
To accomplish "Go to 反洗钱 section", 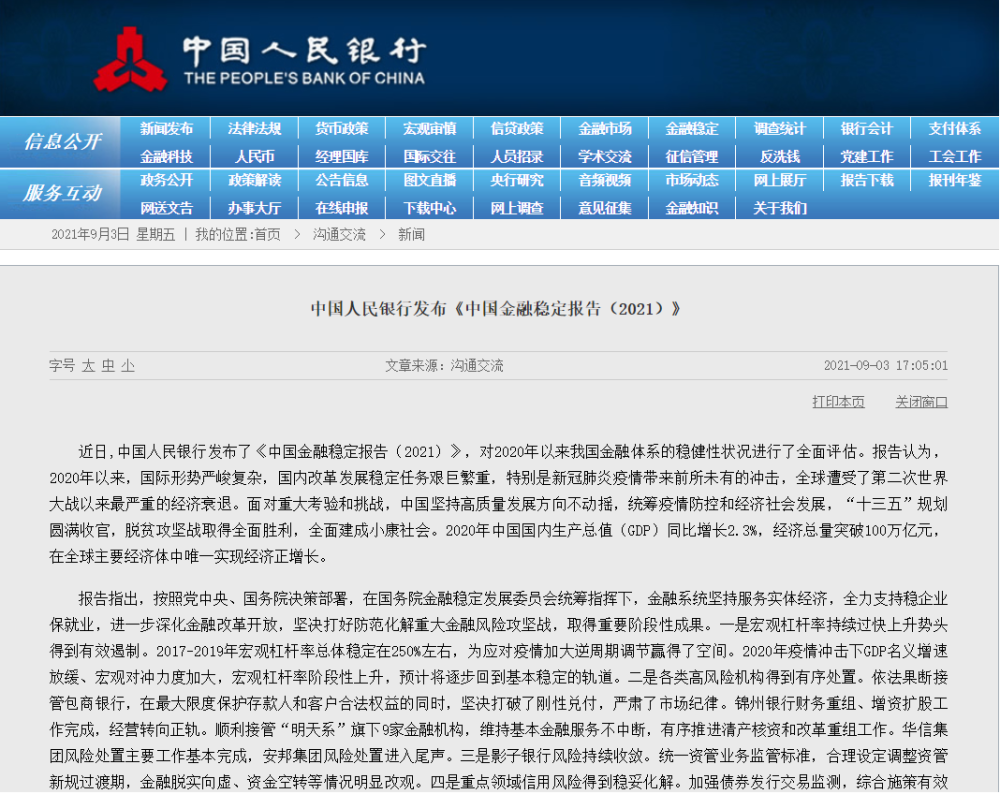I will (779, 156).
